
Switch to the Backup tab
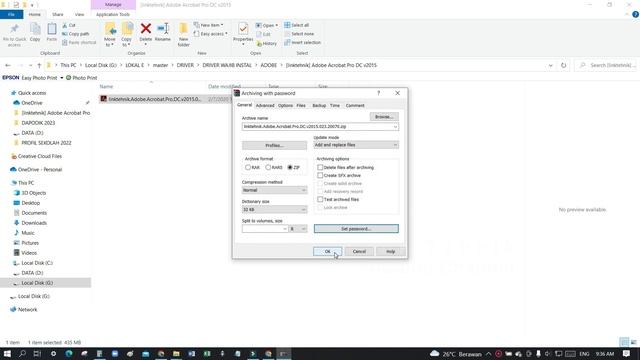coord(319,105)
